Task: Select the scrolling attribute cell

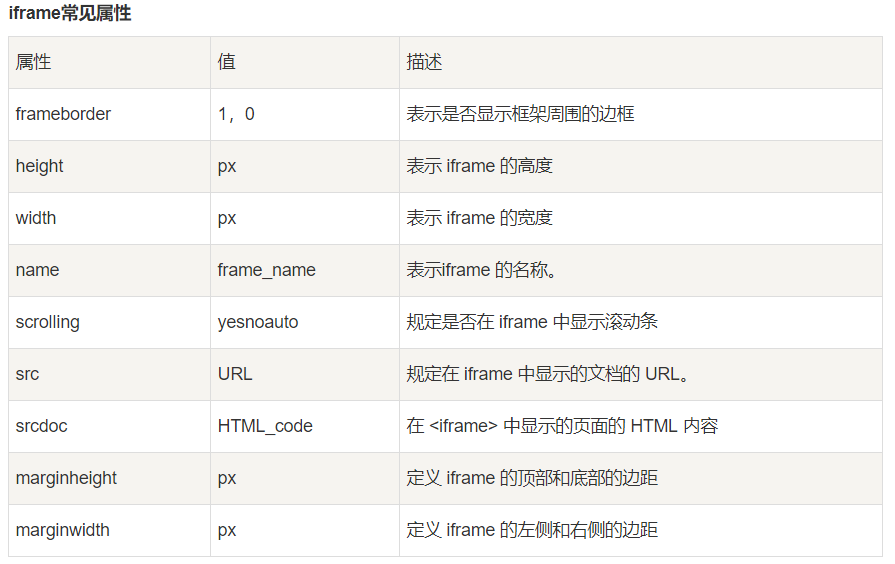Action: pos(47,322)
